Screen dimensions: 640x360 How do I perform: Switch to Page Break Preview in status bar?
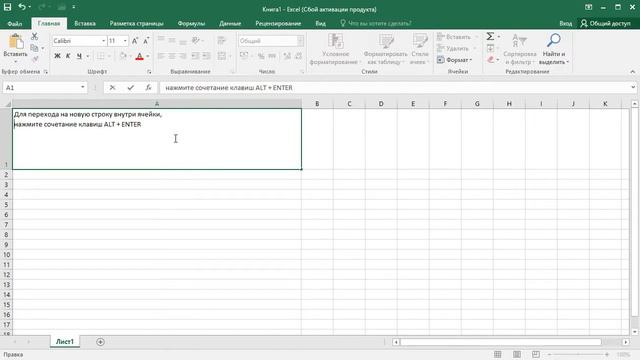536,354
